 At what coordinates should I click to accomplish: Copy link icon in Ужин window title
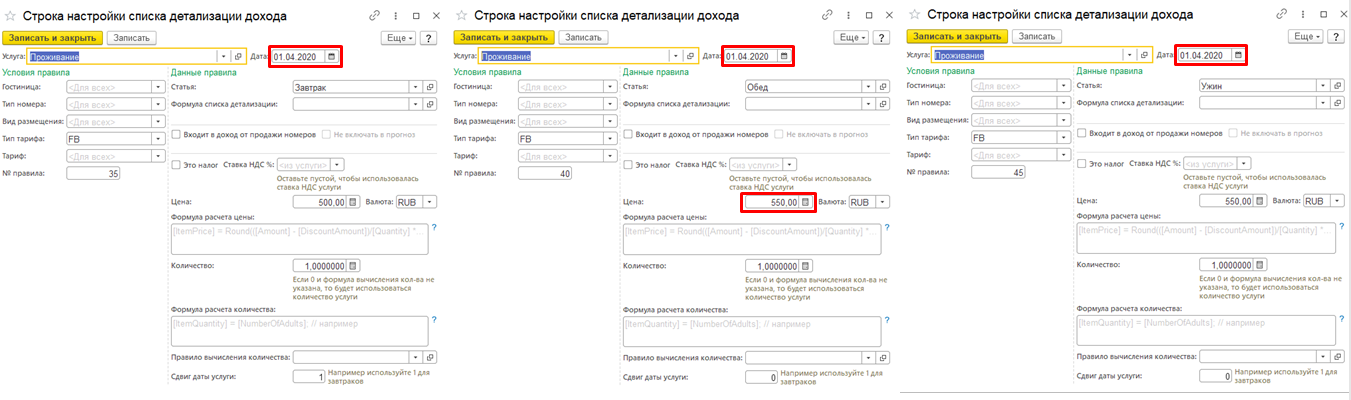1282,16
